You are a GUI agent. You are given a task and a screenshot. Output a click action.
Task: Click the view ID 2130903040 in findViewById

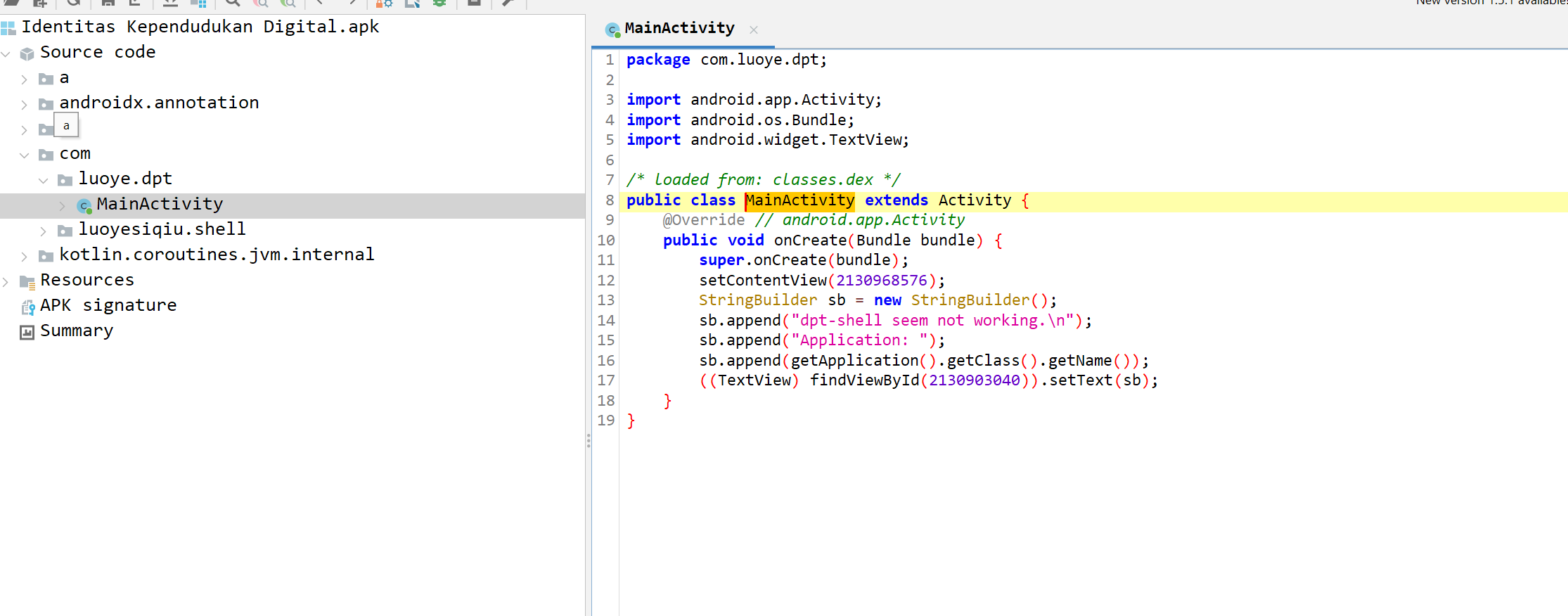974,380
